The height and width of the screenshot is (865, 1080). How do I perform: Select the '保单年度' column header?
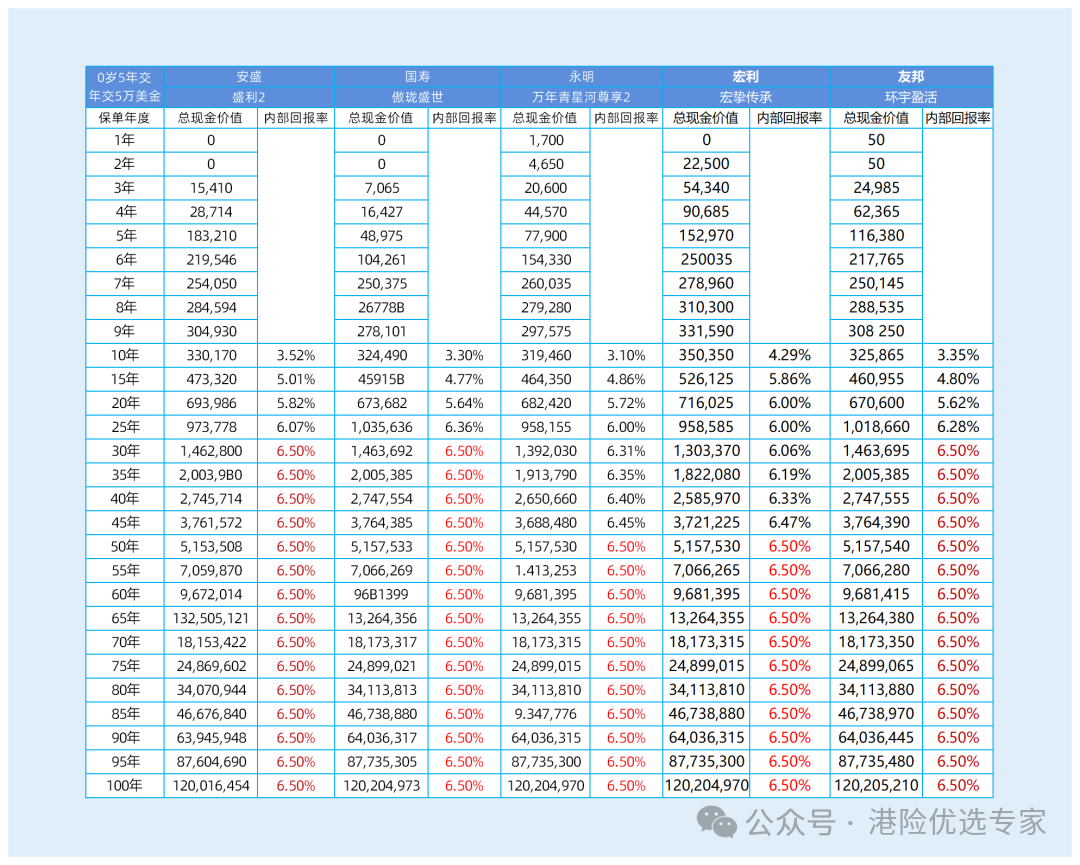point(125,118)
